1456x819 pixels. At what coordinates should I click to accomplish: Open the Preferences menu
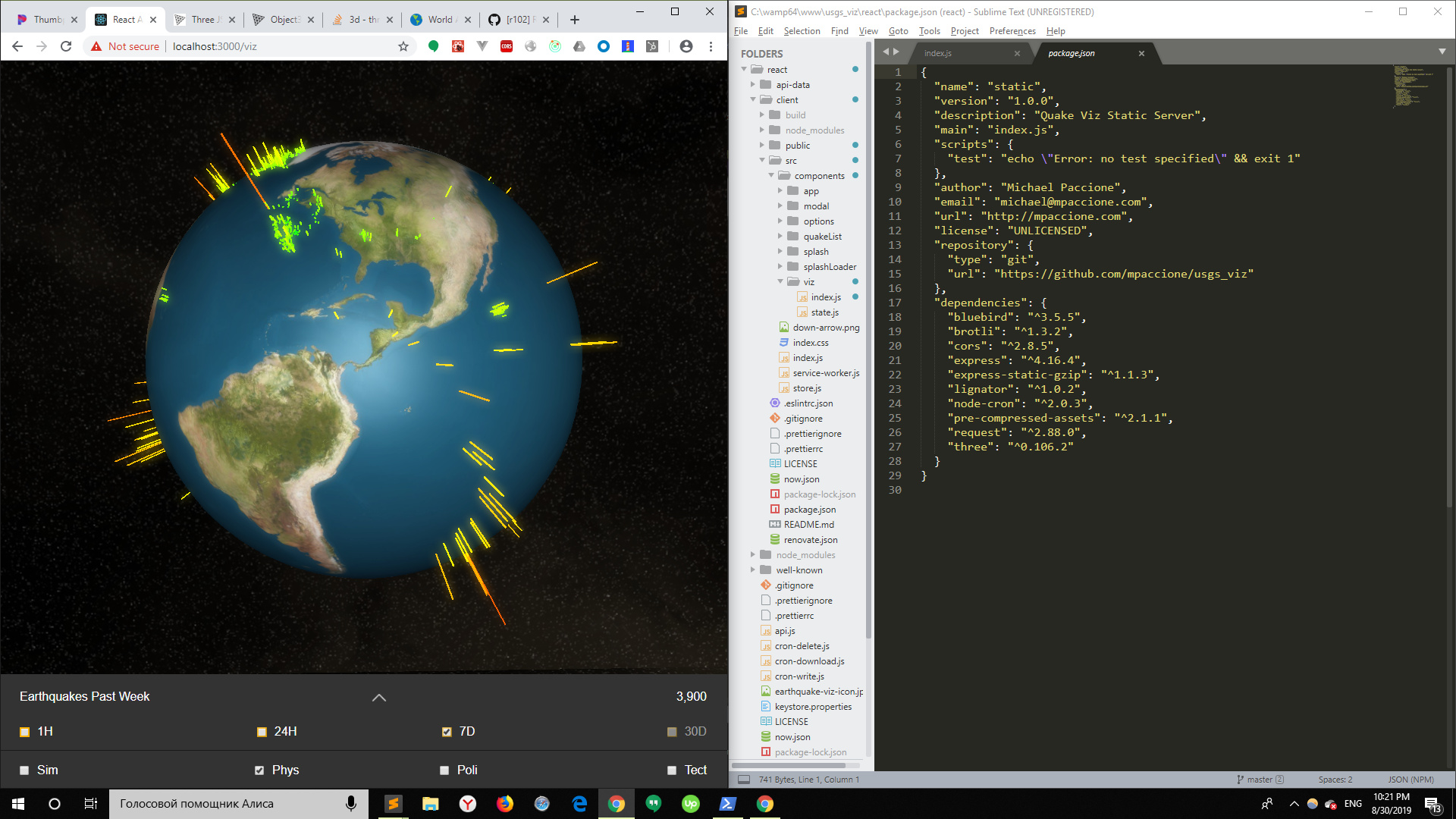click(1012, 31)
